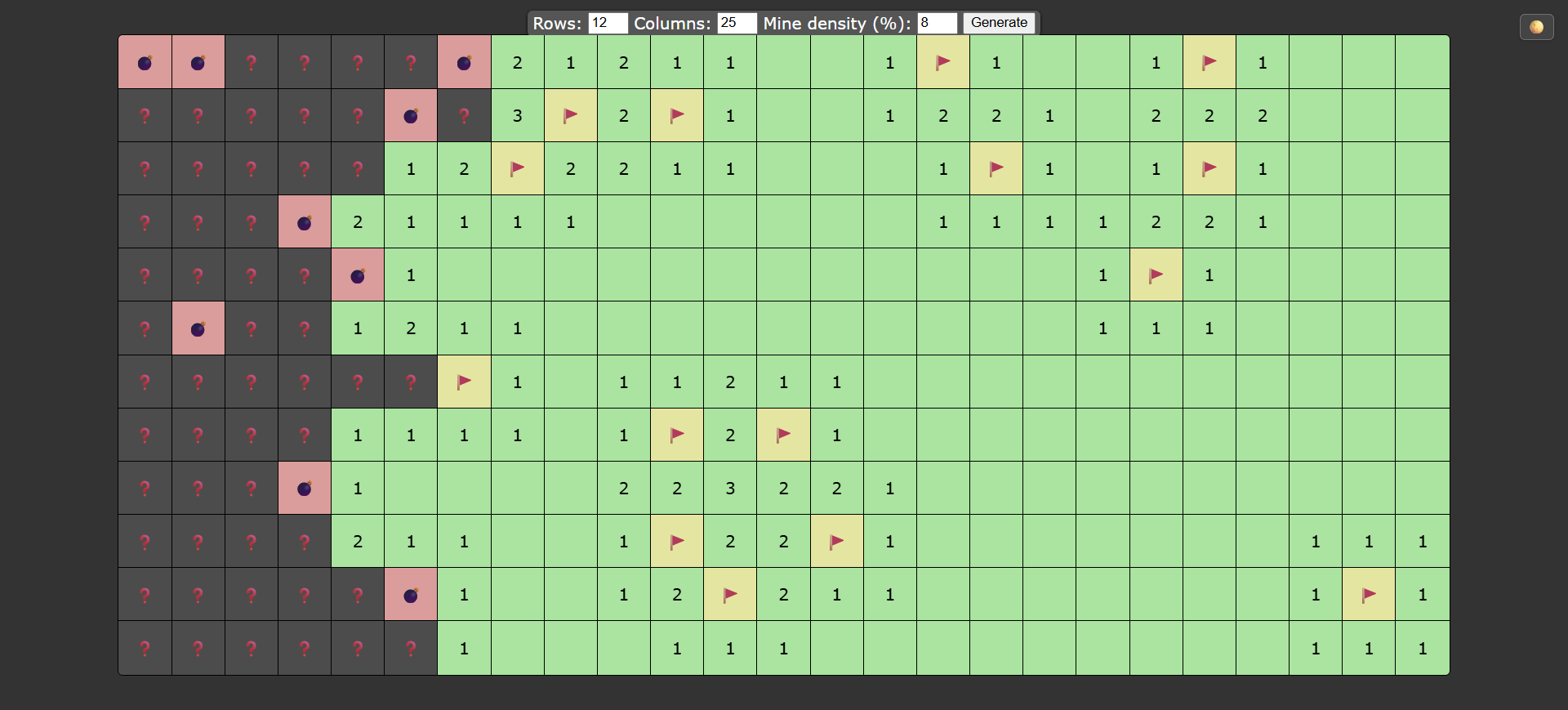Image resolution: width=1568 pixels, height=710 pixels.
Task: Click the flag touching hidden question-mark tiles
Action: [x=464, y=382]
